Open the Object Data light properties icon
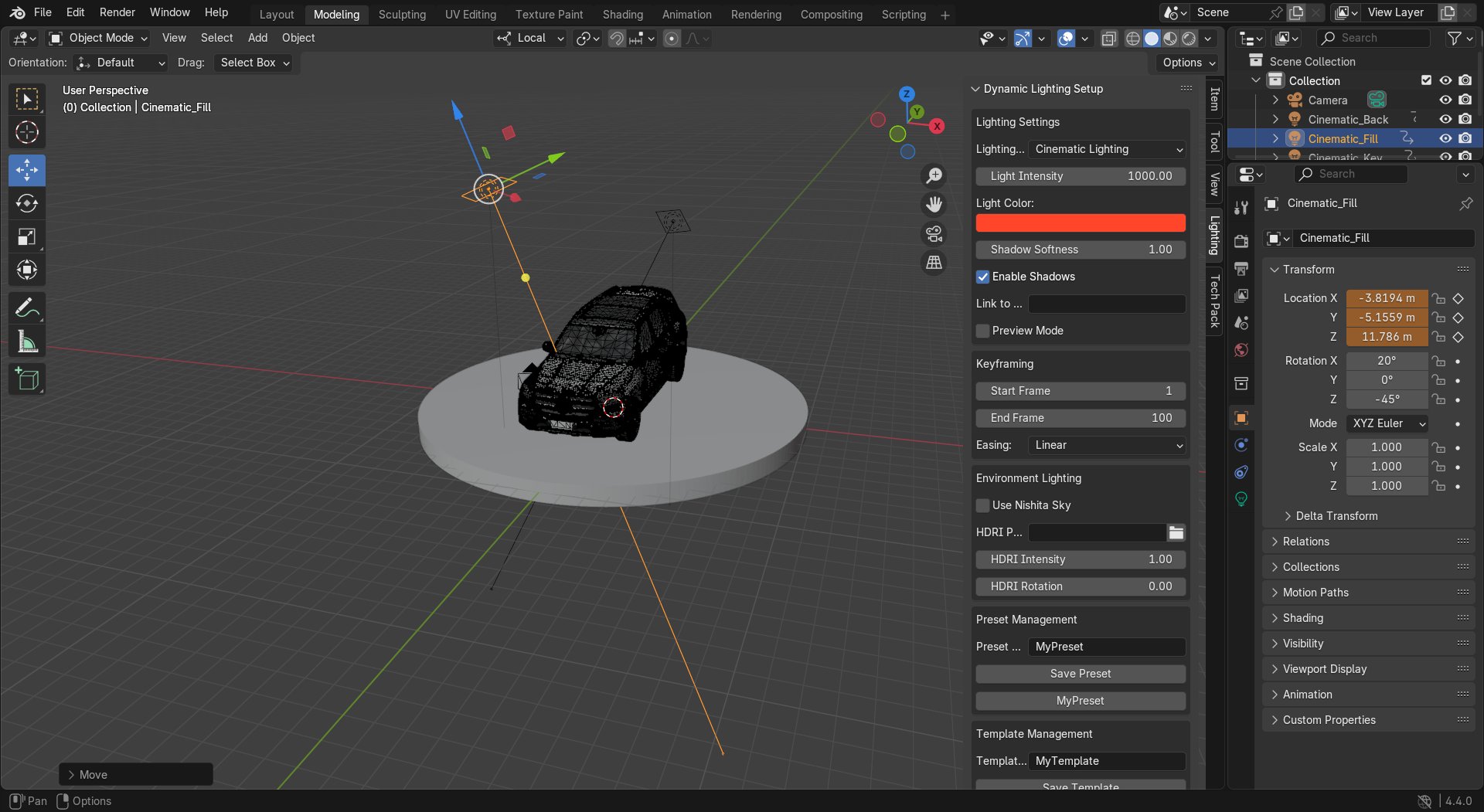 (x=1241, y=499)
